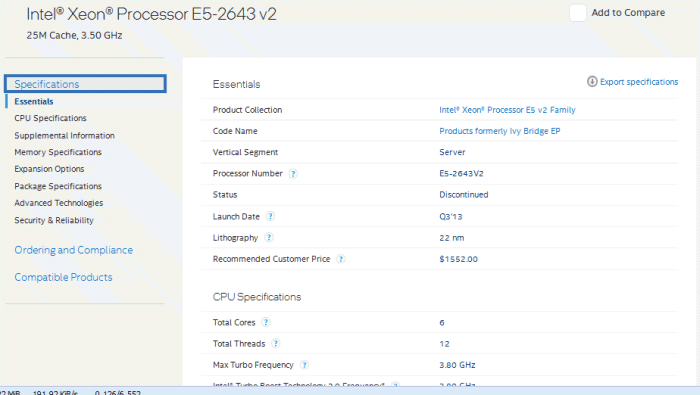The image size is (700, 395).
Task: Click the E5-2643V2 processor number value
Action: (x=461, y=174)
